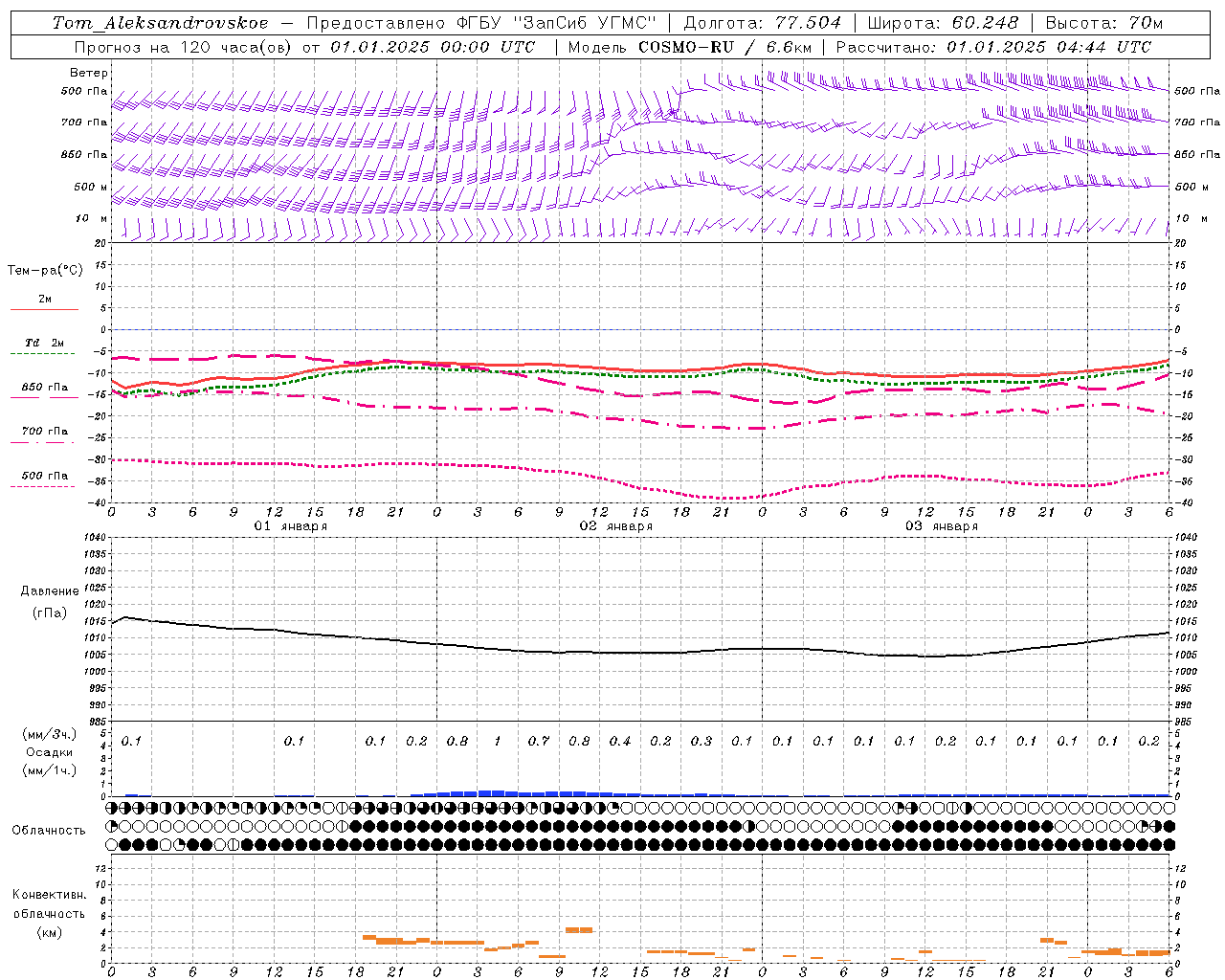Click the Тем-ра(°C) axis title
1225x980 pixels.
(45, 271)
